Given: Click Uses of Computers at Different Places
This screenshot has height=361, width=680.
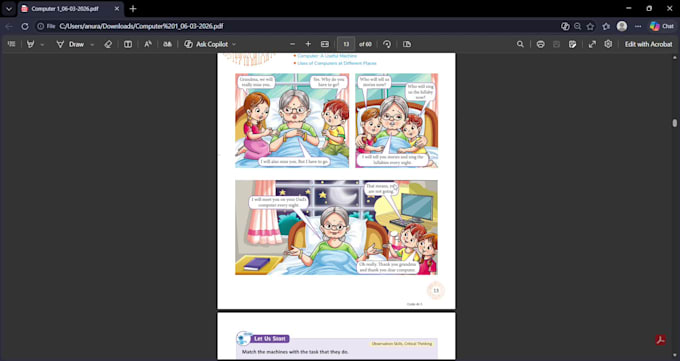Looking at the screenshot, I should click(337, 63).
